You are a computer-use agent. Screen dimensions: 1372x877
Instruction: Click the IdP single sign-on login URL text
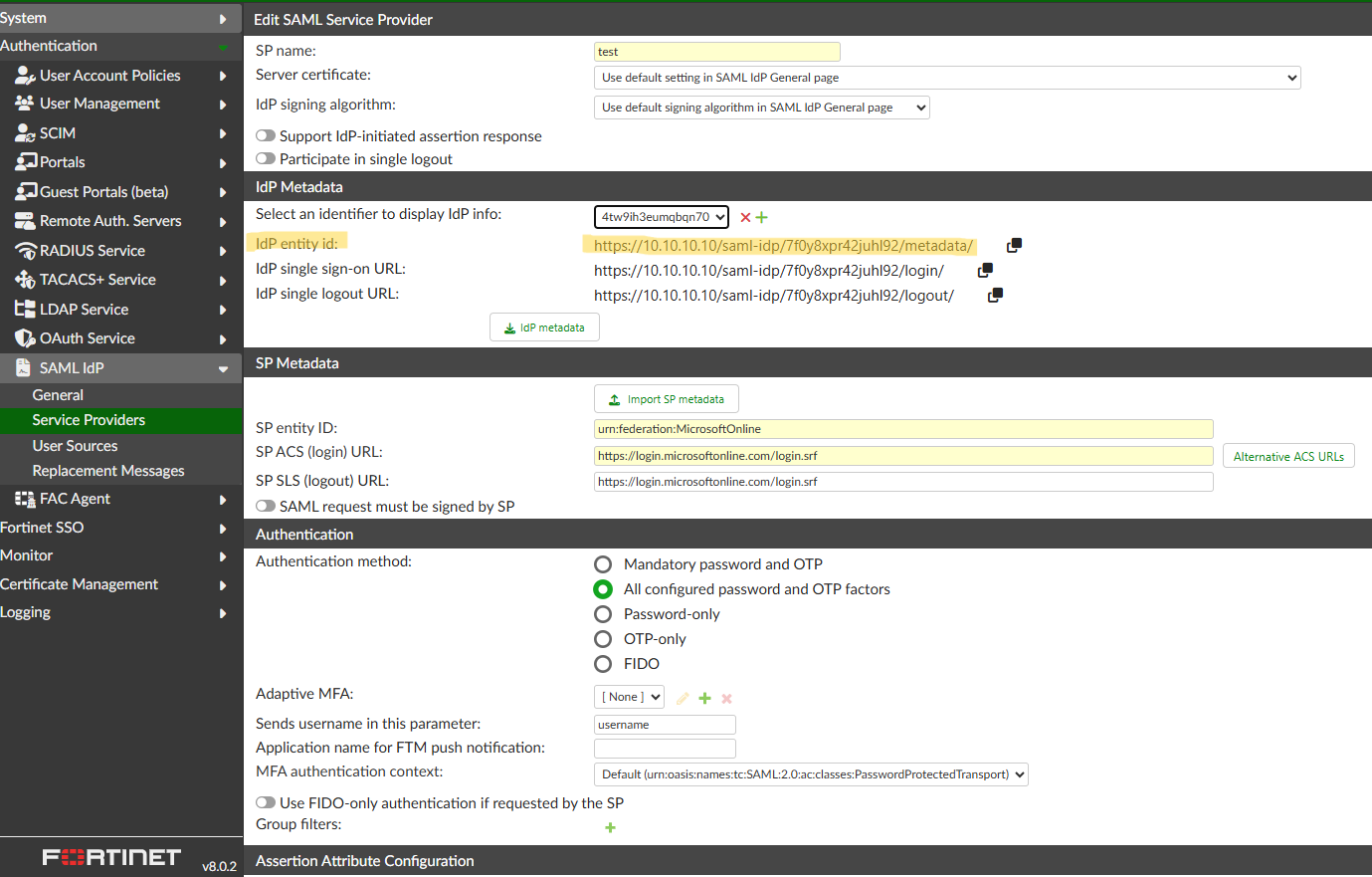(769, 271)
